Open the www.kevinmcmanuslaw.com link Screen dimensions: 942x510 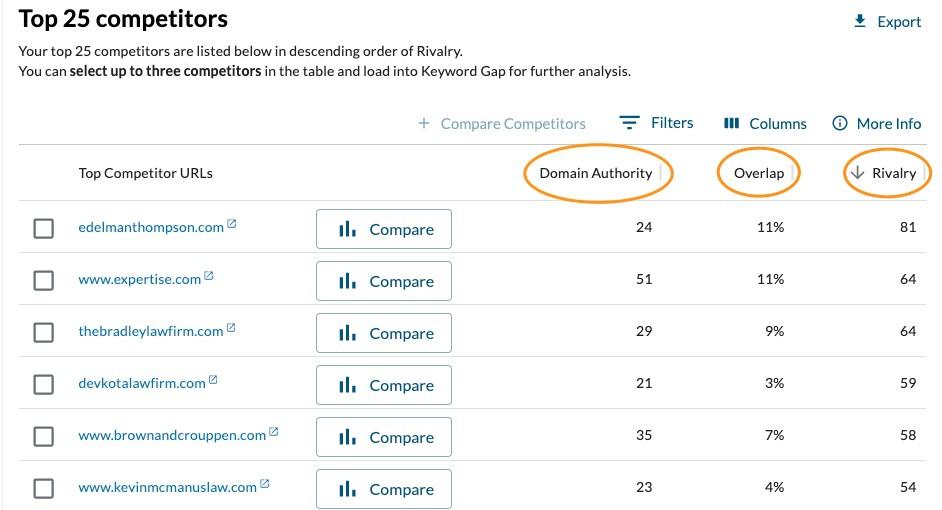167,487
